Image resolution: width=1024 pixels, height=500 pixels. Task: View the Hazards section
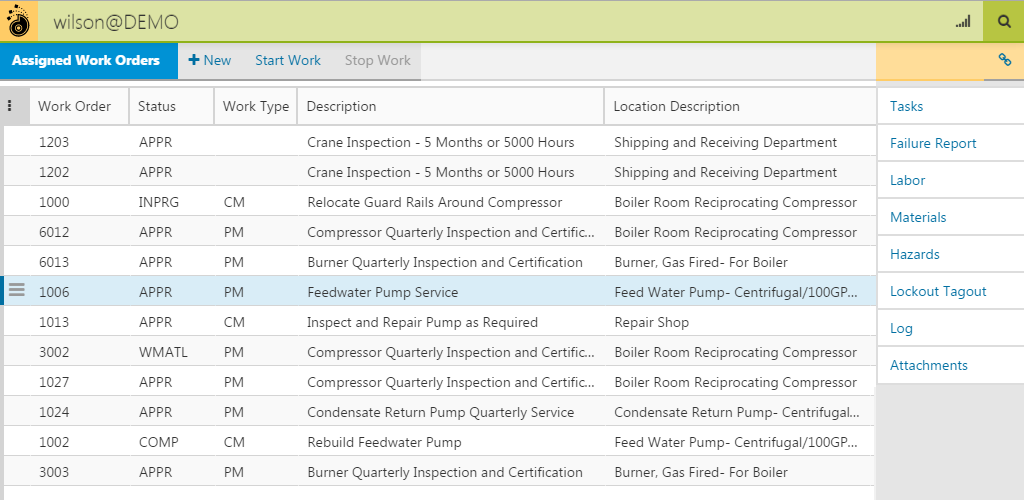(x=915, y=254)
